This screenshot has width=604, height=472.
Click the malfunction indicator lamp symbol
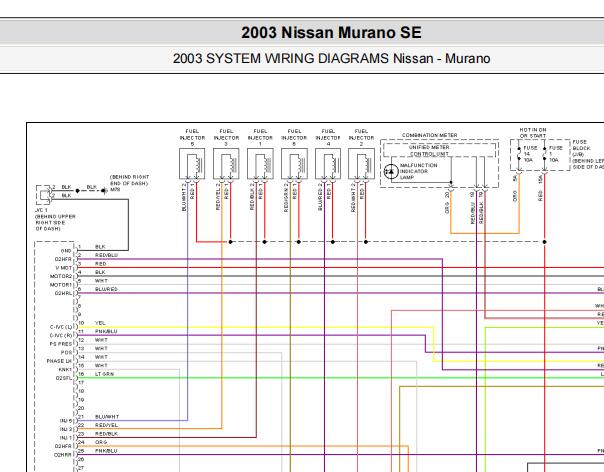[x=391, y=171]
